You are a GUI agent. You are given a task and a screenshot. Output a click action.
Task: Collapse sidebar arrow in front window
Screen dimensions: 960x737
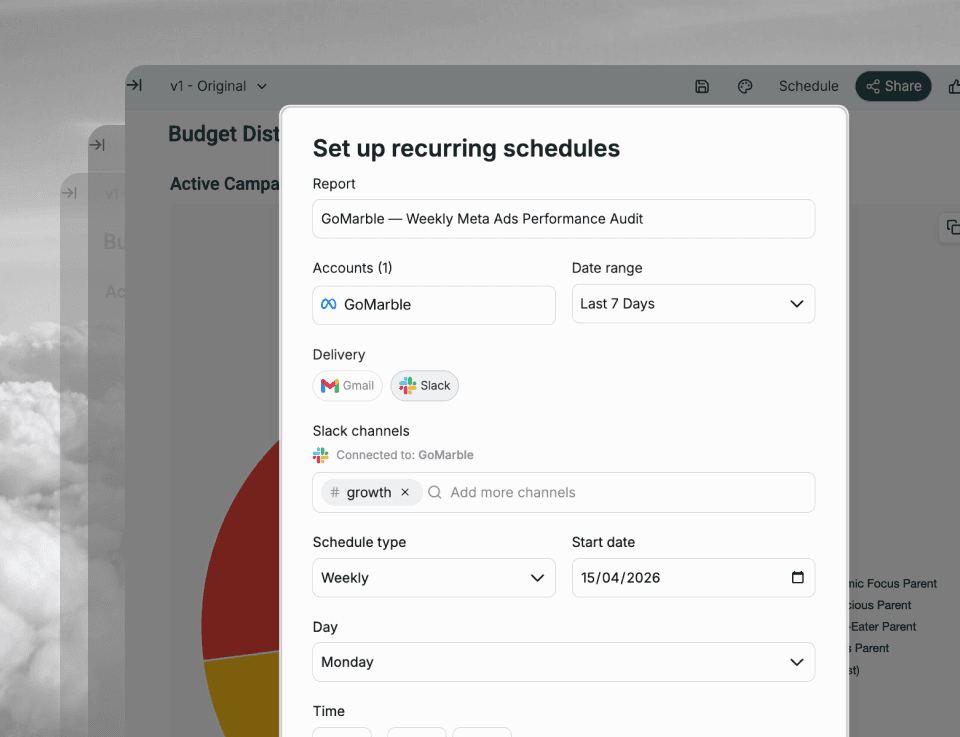[x=134, y=85]
